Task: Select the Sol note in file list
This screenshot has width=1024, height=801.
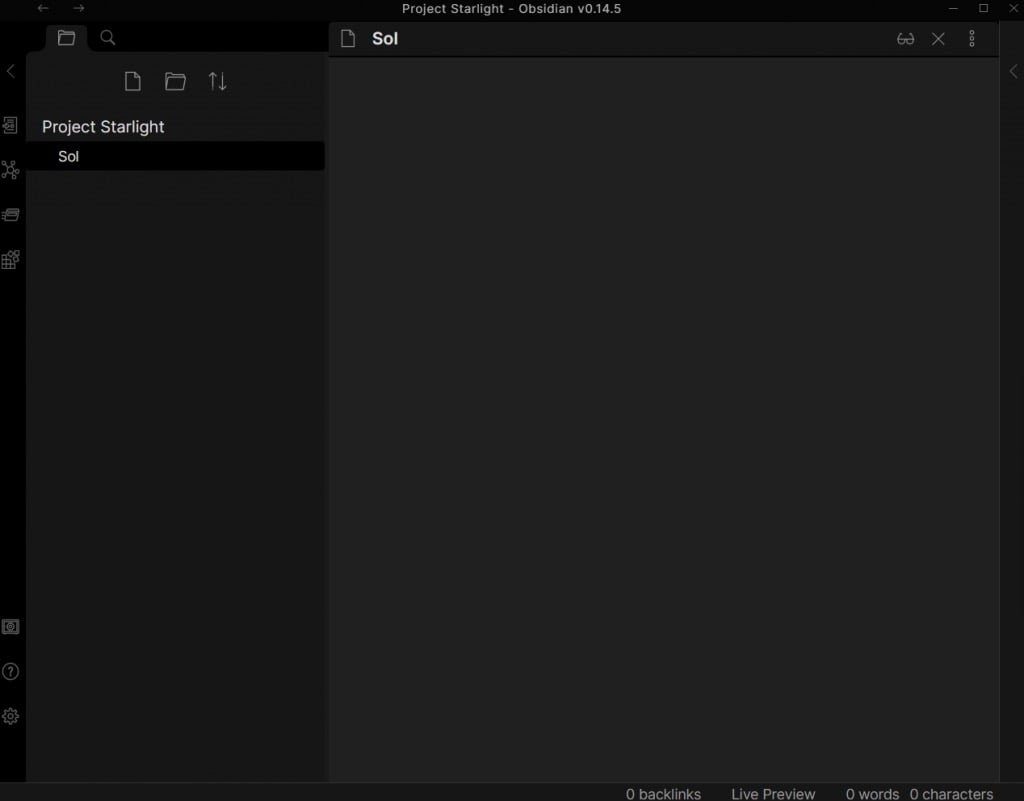Action: pyautogui.click(x=69, y=156)
